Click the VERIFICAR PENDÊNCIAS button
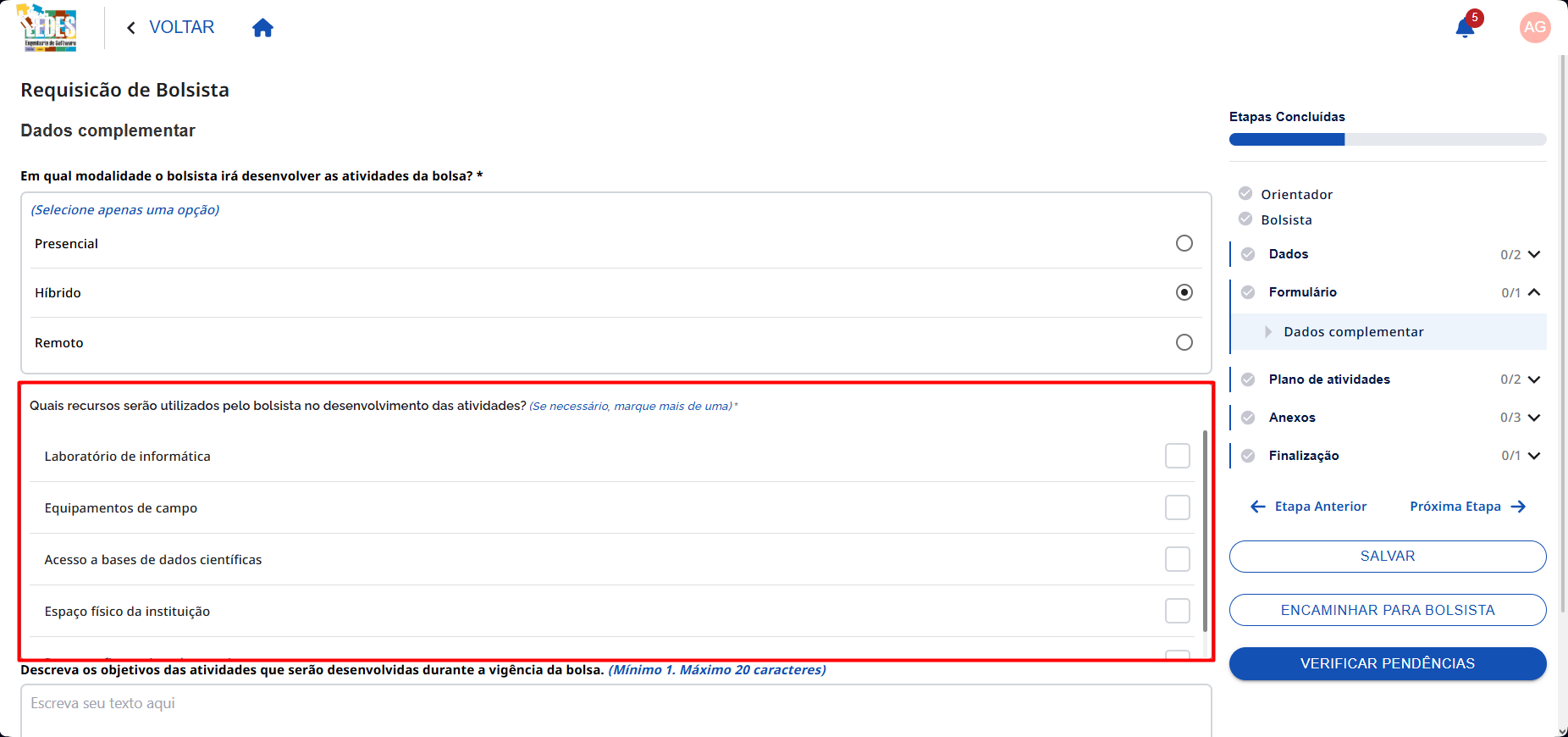Viewport: 1568px width, 737px height. [1388, 663]
